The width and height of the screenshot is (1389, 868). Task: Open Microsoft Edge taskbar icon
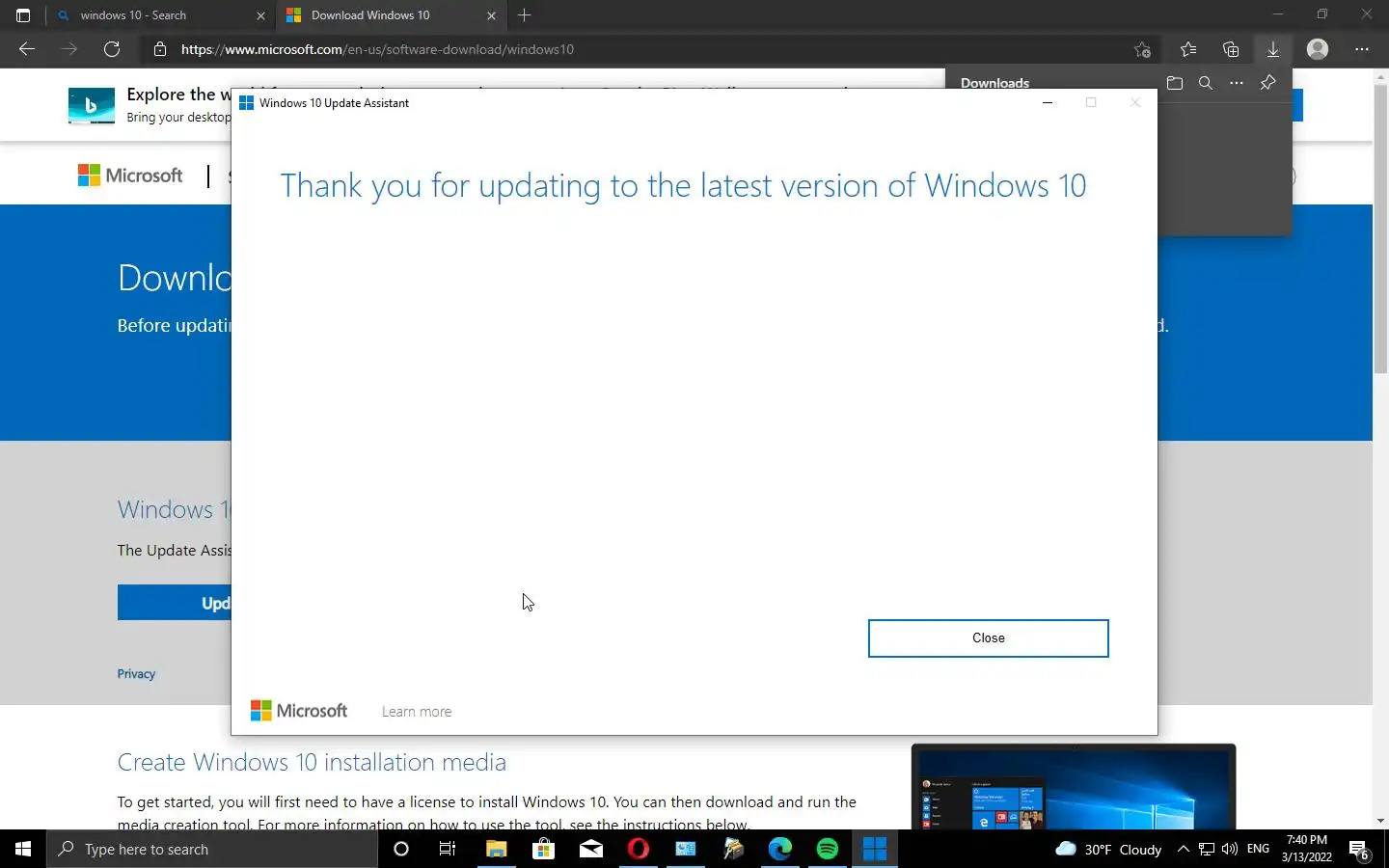point(779,849)
